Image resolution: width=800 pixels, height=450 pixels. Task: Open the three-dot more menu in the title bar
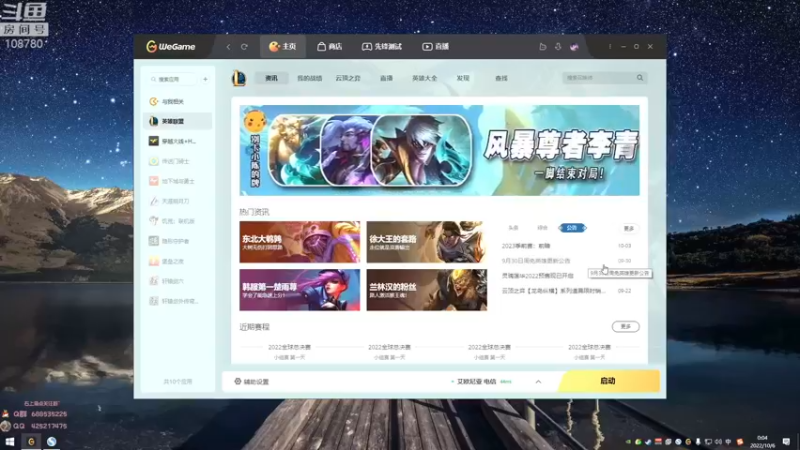point(610,46)
